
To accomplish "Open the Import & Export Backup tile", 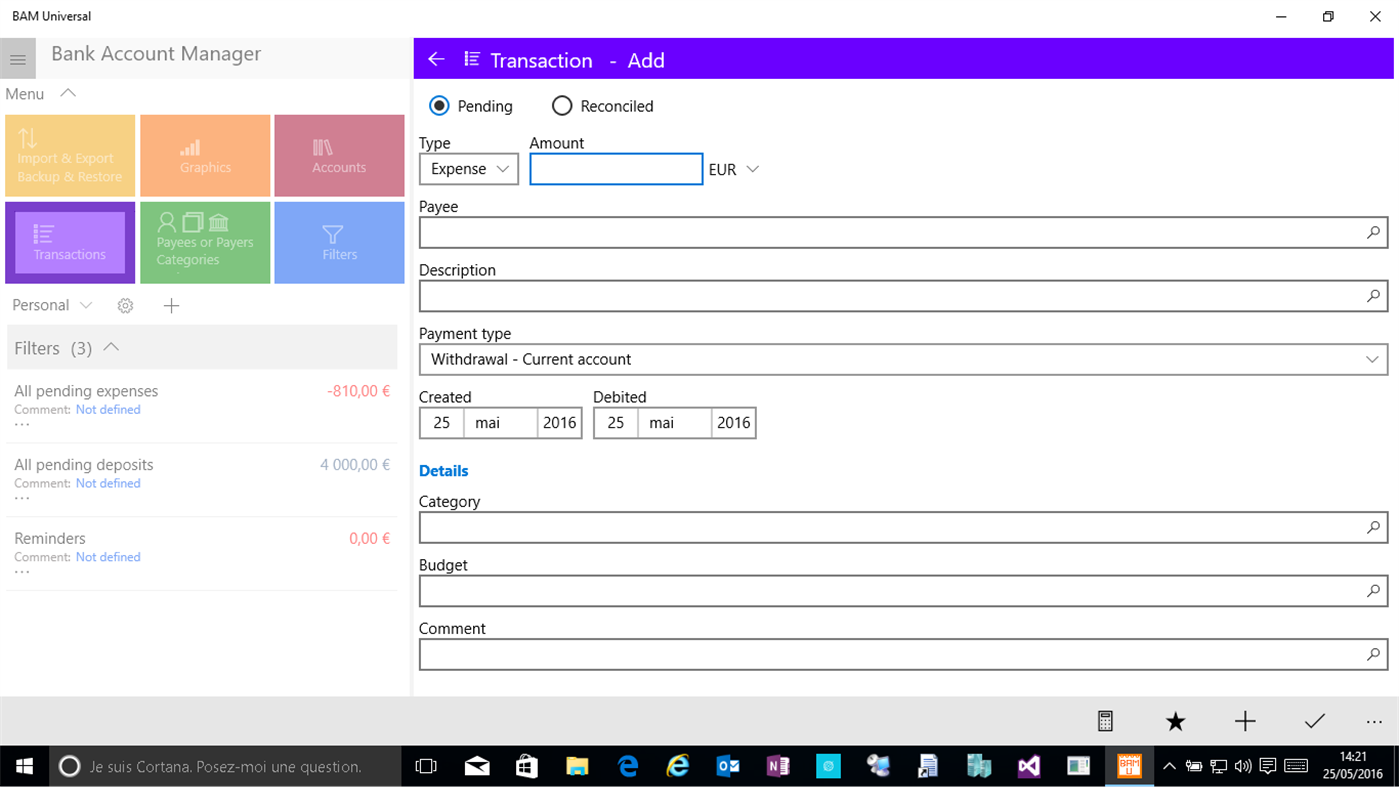I will point(69,155).
